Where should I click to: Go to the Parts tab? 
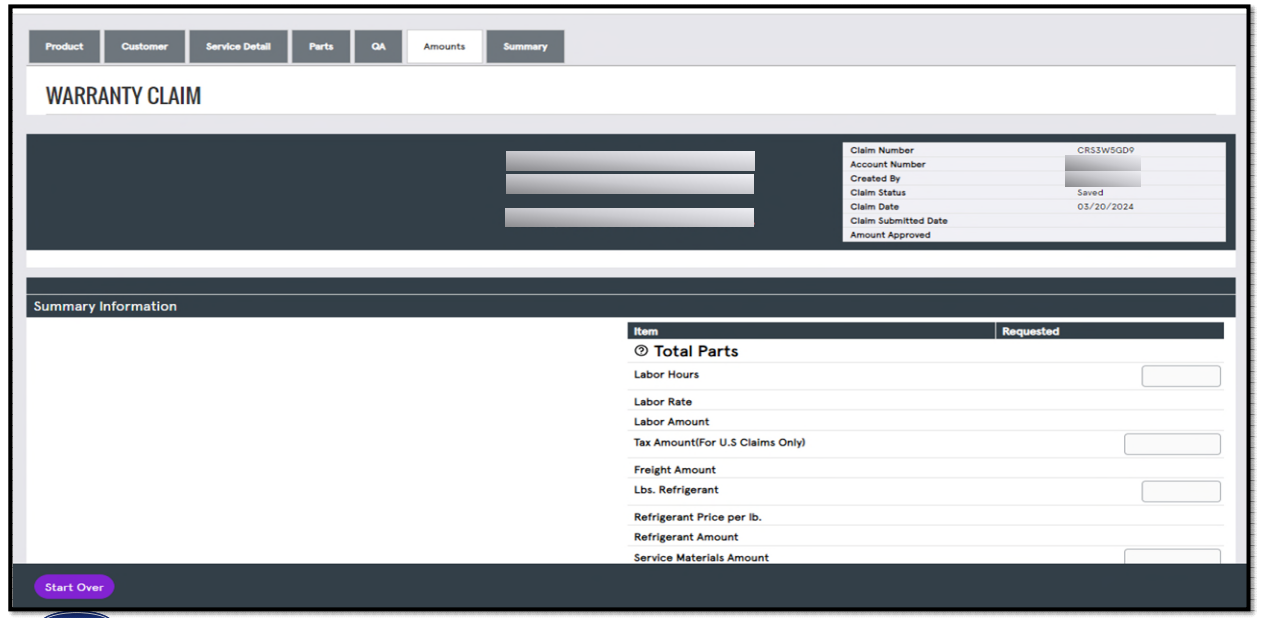pos(320,45)
